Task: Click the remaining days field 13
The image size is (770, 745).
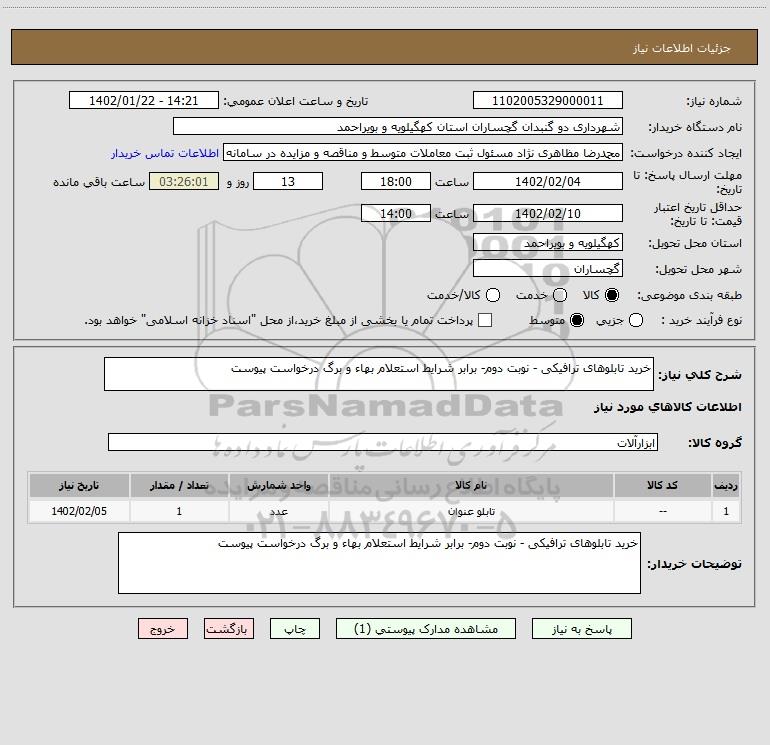Action: pyautogui.click(x=288, y=181)
